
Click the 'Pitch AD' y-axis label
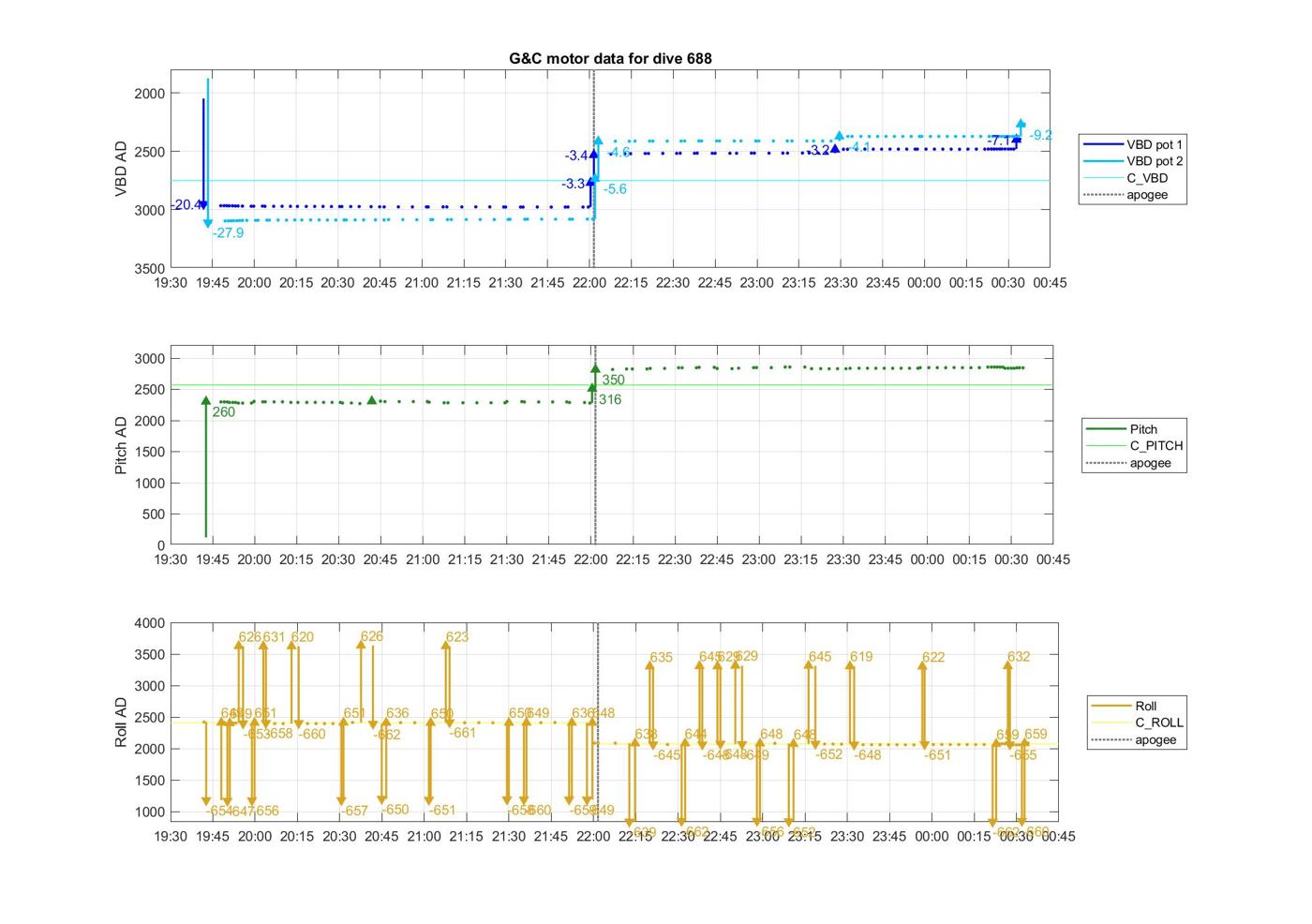[x=121, y=446]
